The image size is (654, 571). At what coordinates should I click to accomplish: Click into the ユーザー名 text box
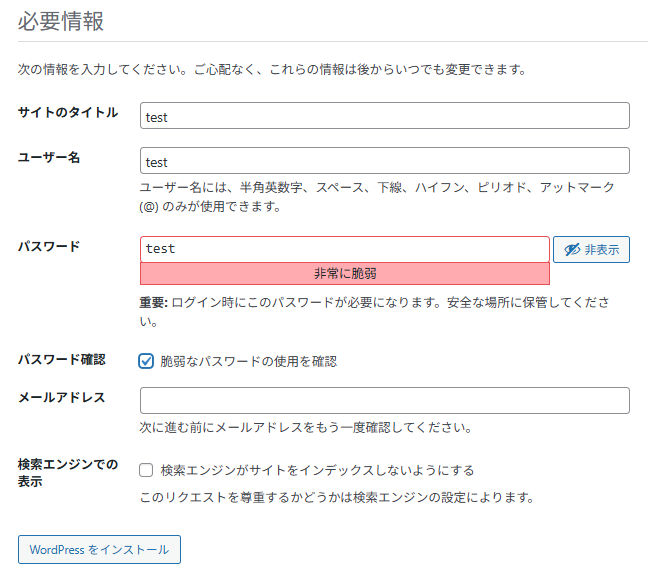(x=385, y=161)
